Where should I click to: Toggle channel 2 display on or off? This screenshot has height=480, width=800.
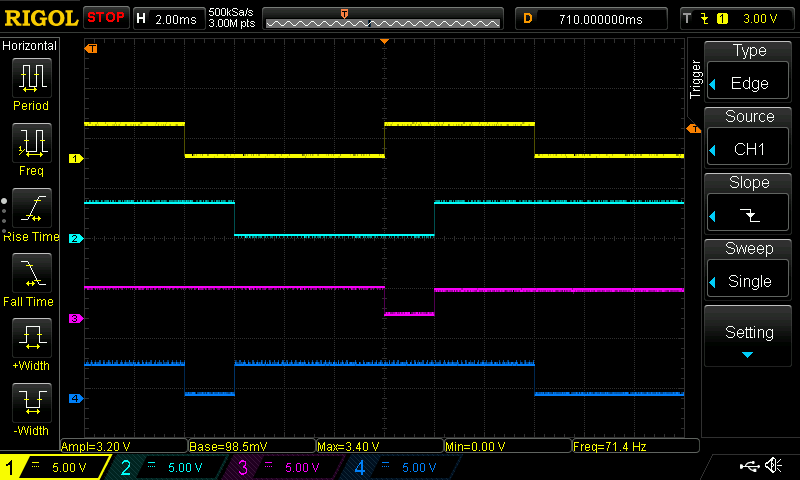pyautogui.click(x=166, y=467)
